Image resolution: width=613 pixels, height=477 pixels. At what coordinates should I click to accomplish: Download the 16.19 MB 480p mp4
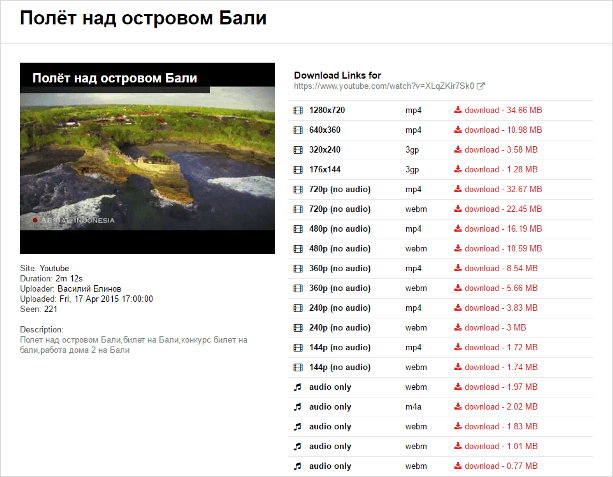[498, 229]
